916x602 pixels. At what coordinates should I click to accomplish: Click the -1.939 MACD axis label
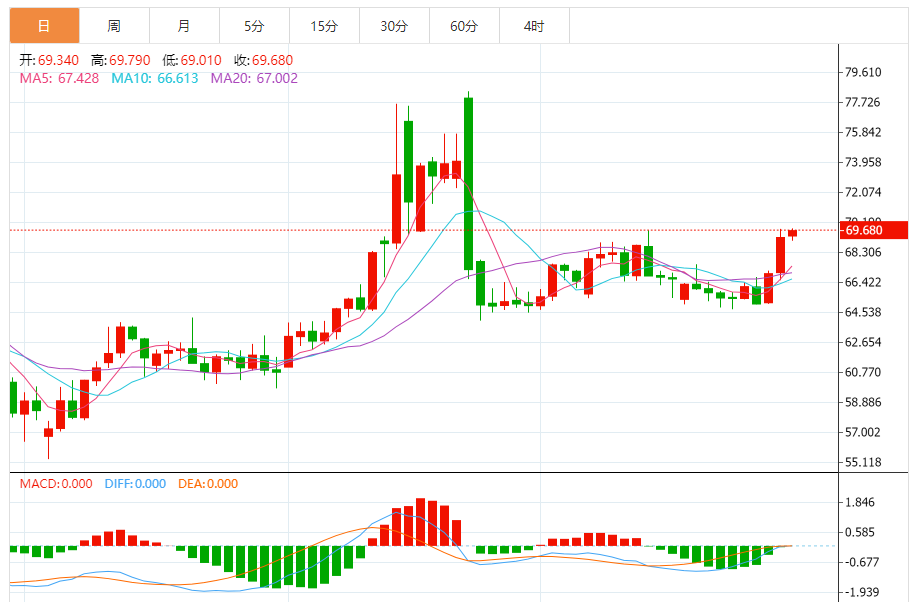click(862, 592)
